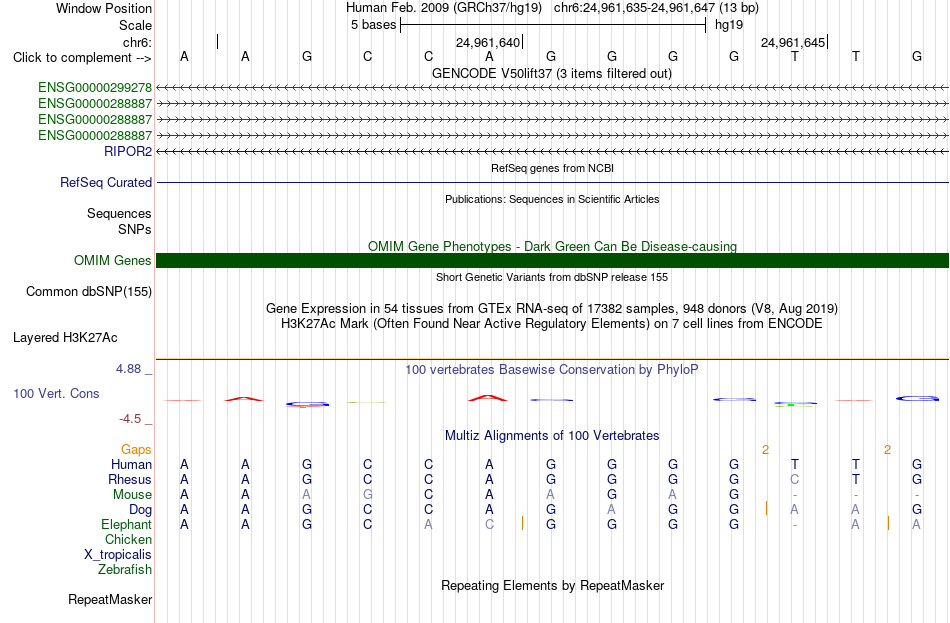
Task: Click the RepeatMasker track label
Action: pos(110,599)
